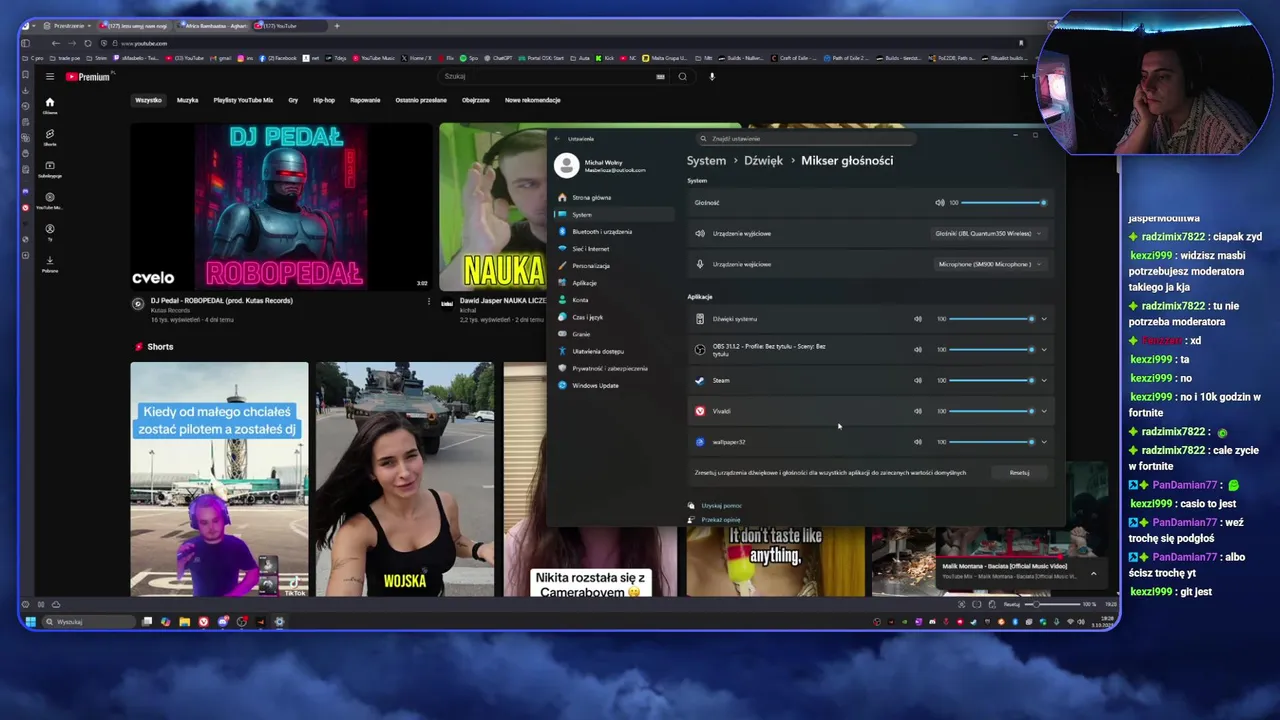Open Vivaldi bookmark page icon

click(x=1021, y=43)
